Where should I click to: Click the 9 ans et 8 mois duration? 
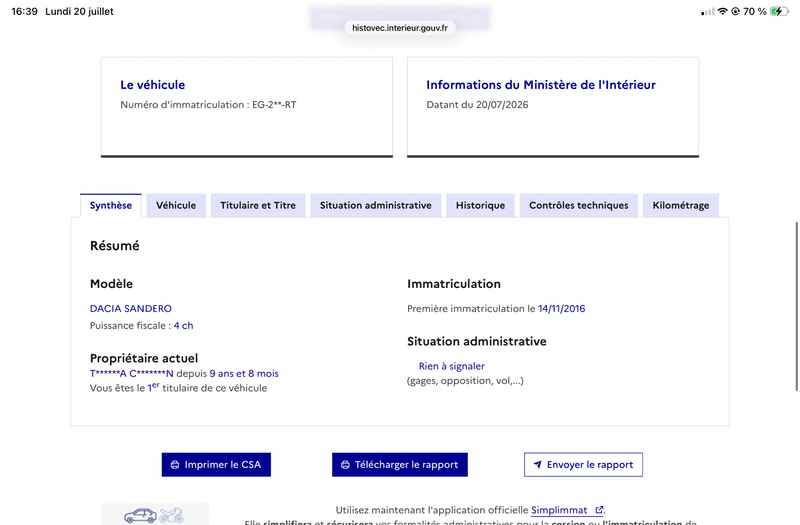pos(244,373)
